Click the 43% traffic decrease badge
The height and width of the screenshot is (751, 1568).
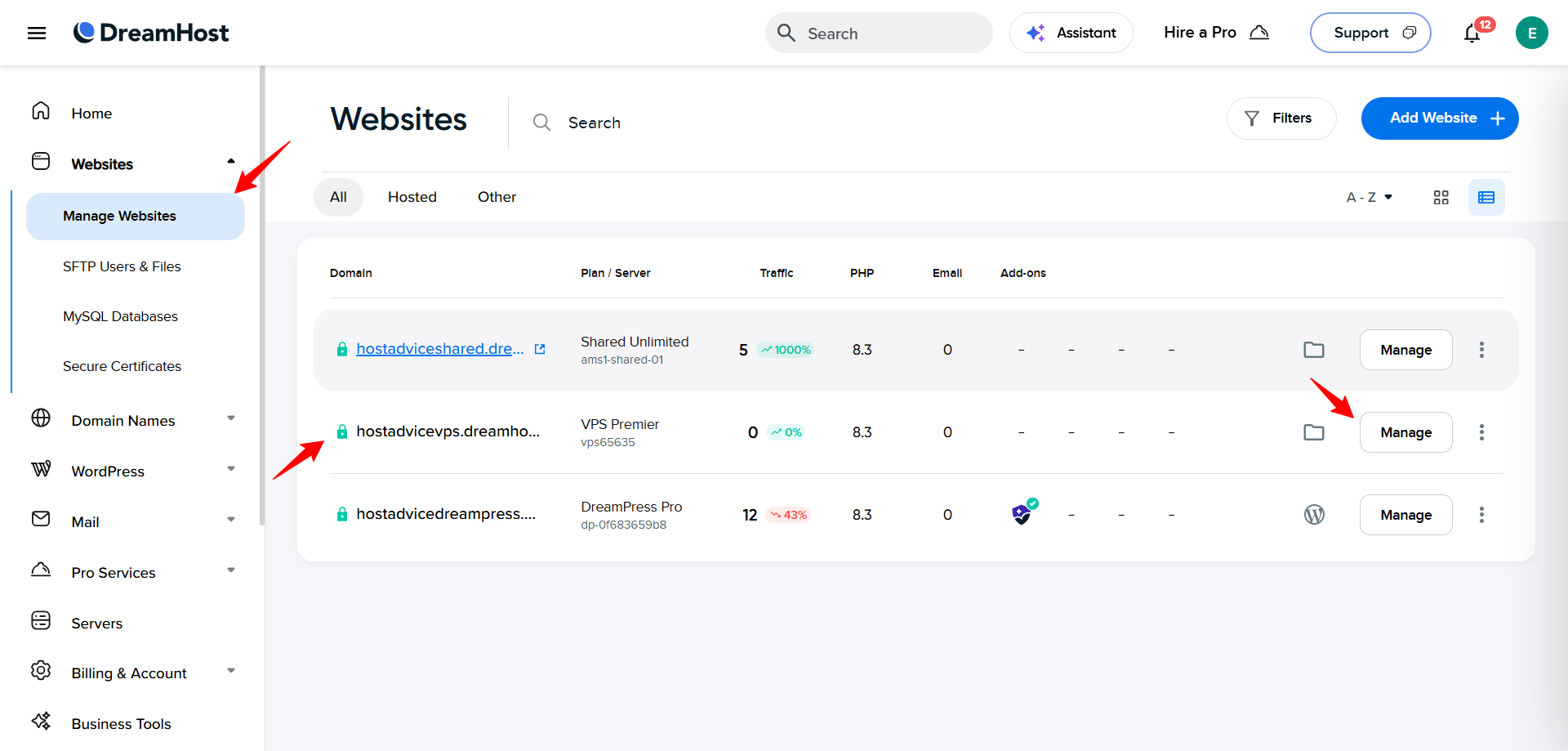(x=788, y=515)
